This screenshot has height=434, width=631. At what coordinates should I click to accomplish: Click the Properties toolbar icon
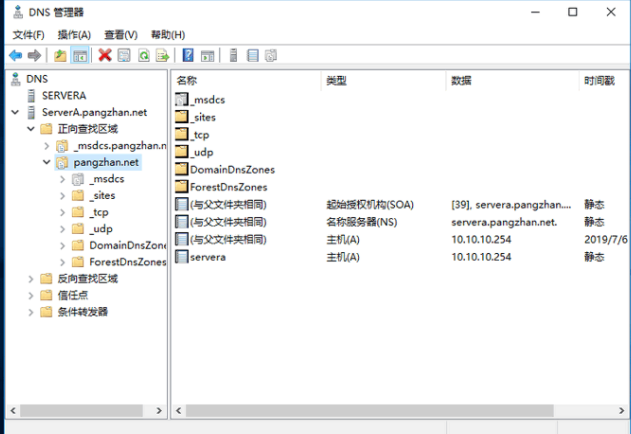124,55
